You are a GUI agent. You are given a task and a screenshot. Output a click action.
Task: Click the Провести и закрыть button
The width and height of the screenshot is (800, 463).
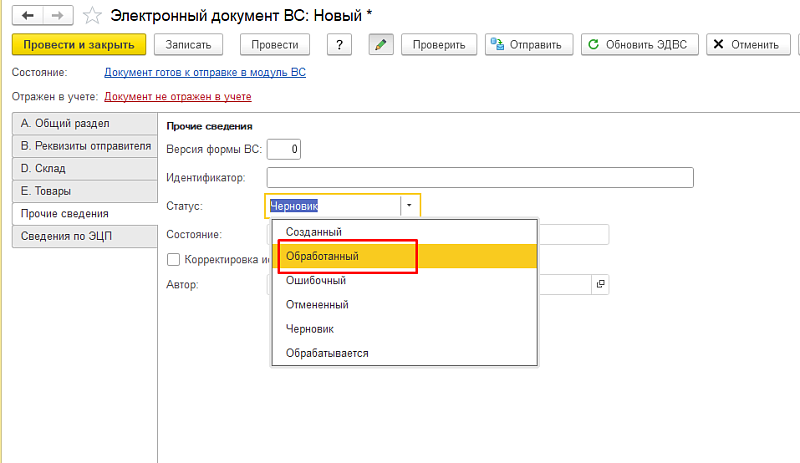[x=79, y=45]
